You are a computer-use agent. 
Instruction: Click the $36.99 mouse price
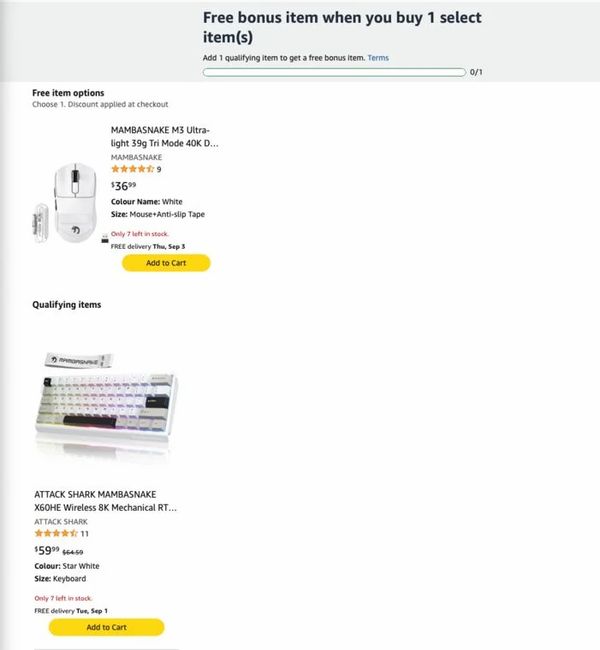[x=123, y=186]
